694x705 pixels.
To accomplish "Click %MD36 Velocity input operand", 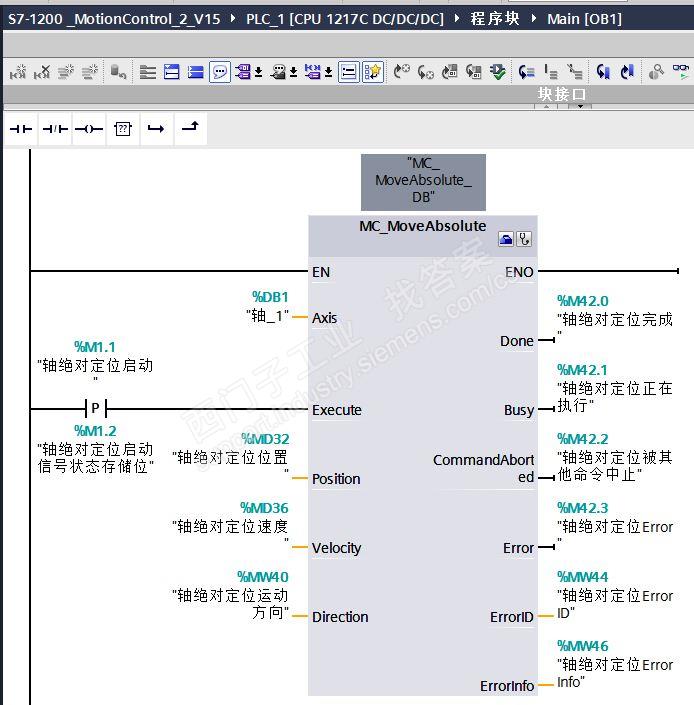I will click(264, 508).
